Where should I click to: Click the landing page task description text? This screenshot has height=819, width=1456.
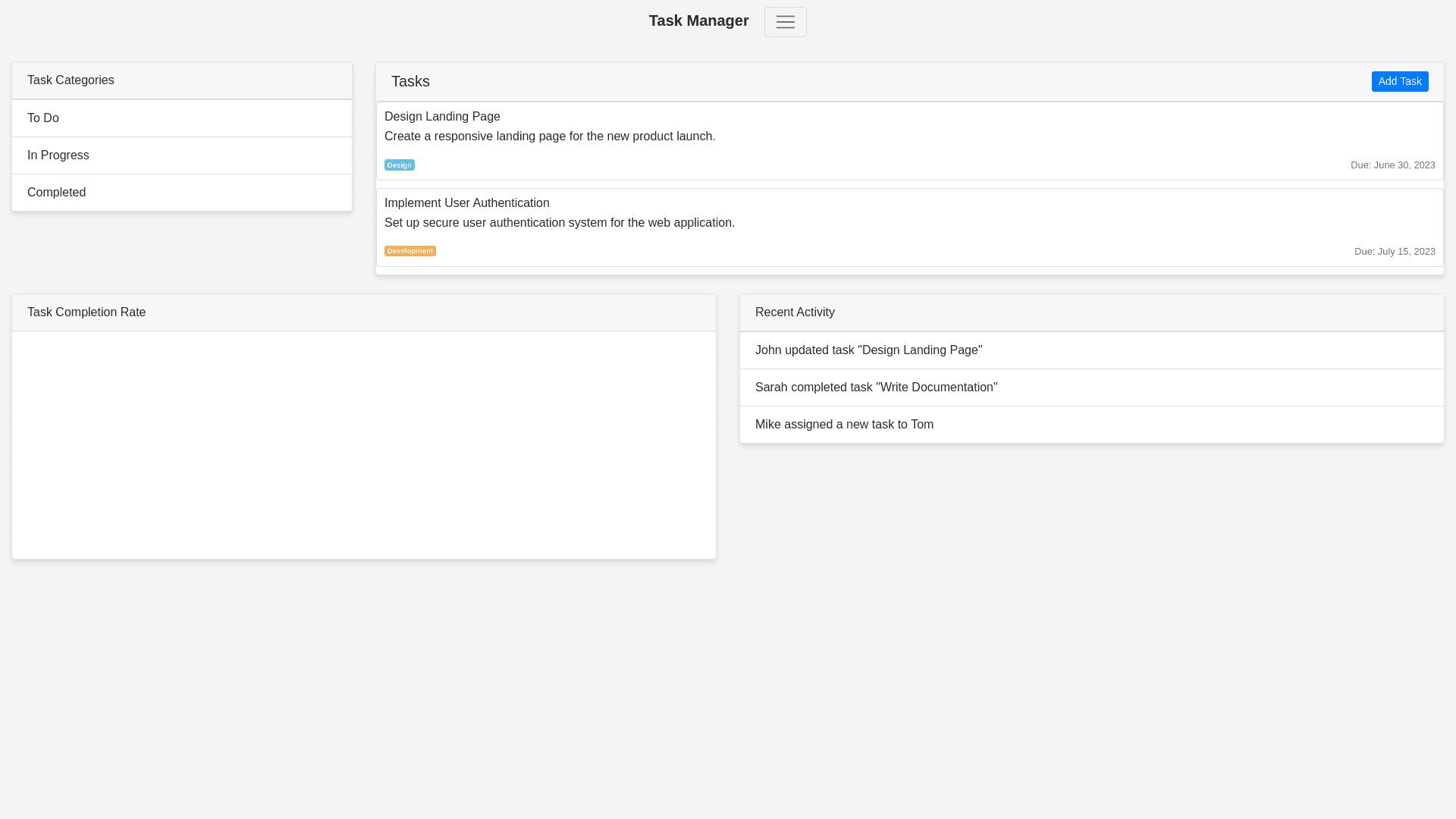[x=550, y=136]
